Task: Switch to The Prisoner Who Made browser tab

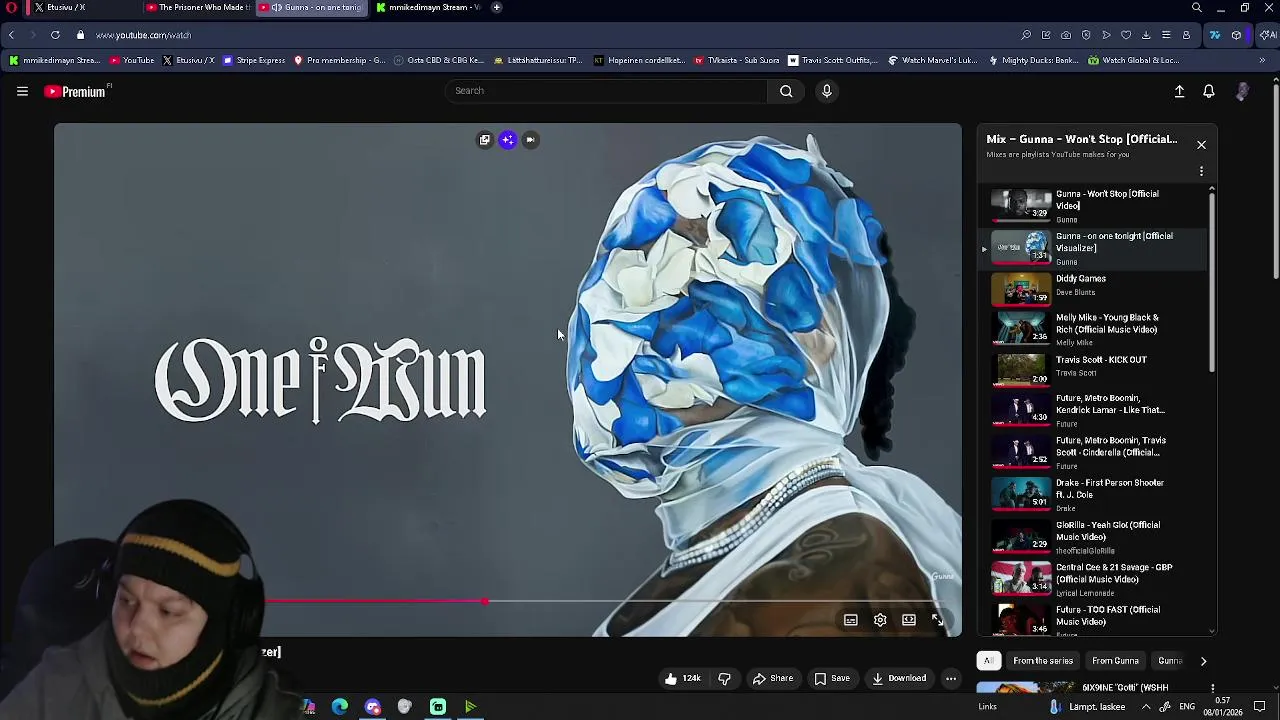Action: [198, 8]
